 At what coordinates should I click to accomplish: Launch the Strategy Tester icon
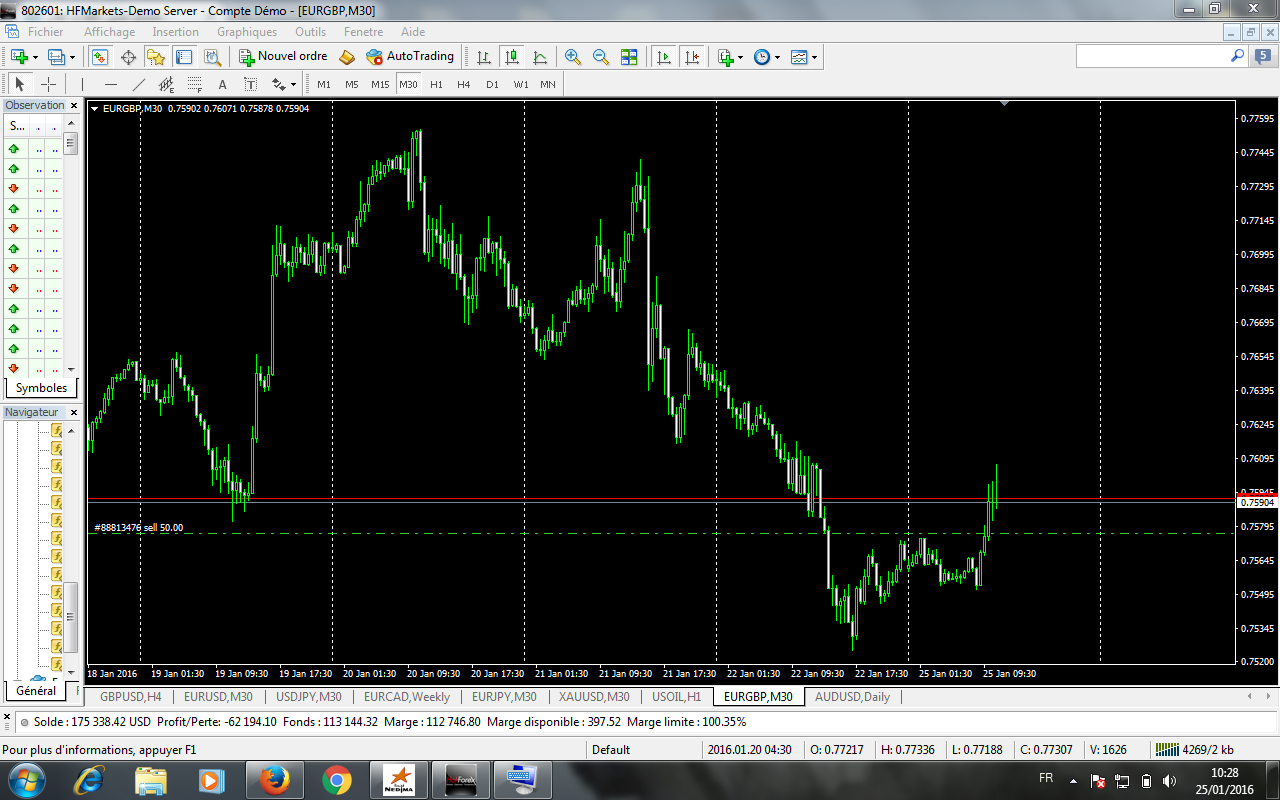coord(211,57)
